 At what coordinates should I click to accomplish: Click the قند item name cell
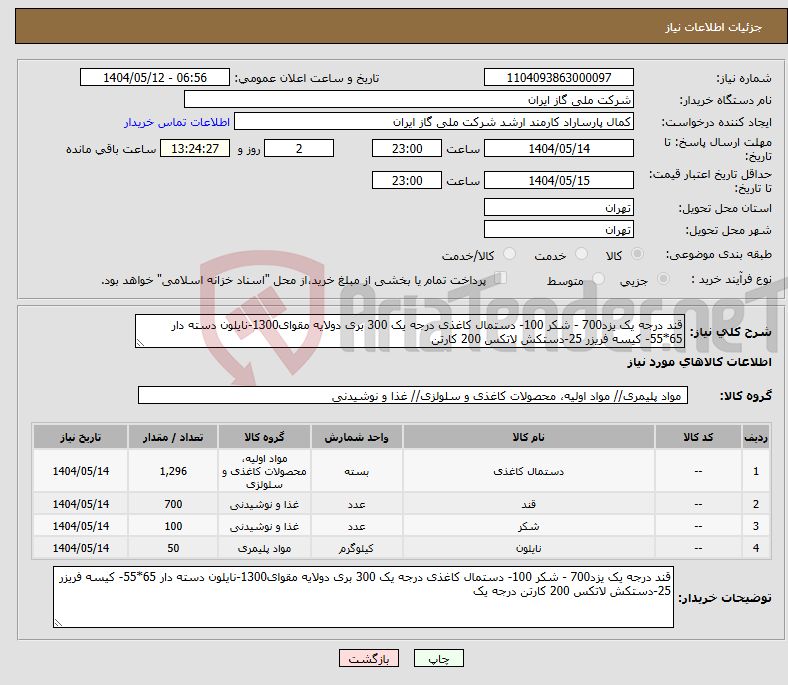(529, 504)
